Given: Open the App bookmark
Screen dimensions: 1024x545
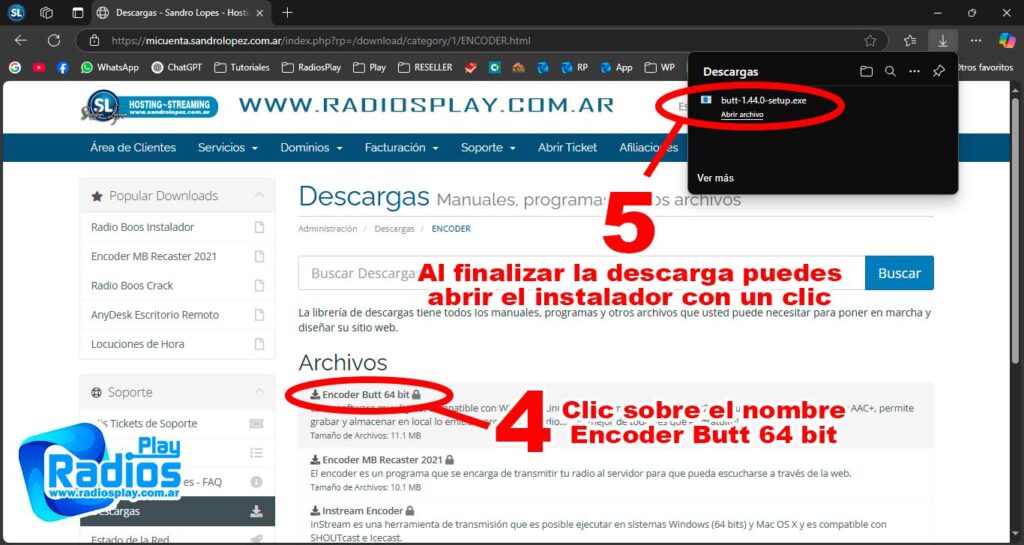Looking at the screenshot, I should pyautogui.click(x=616, y=67).
